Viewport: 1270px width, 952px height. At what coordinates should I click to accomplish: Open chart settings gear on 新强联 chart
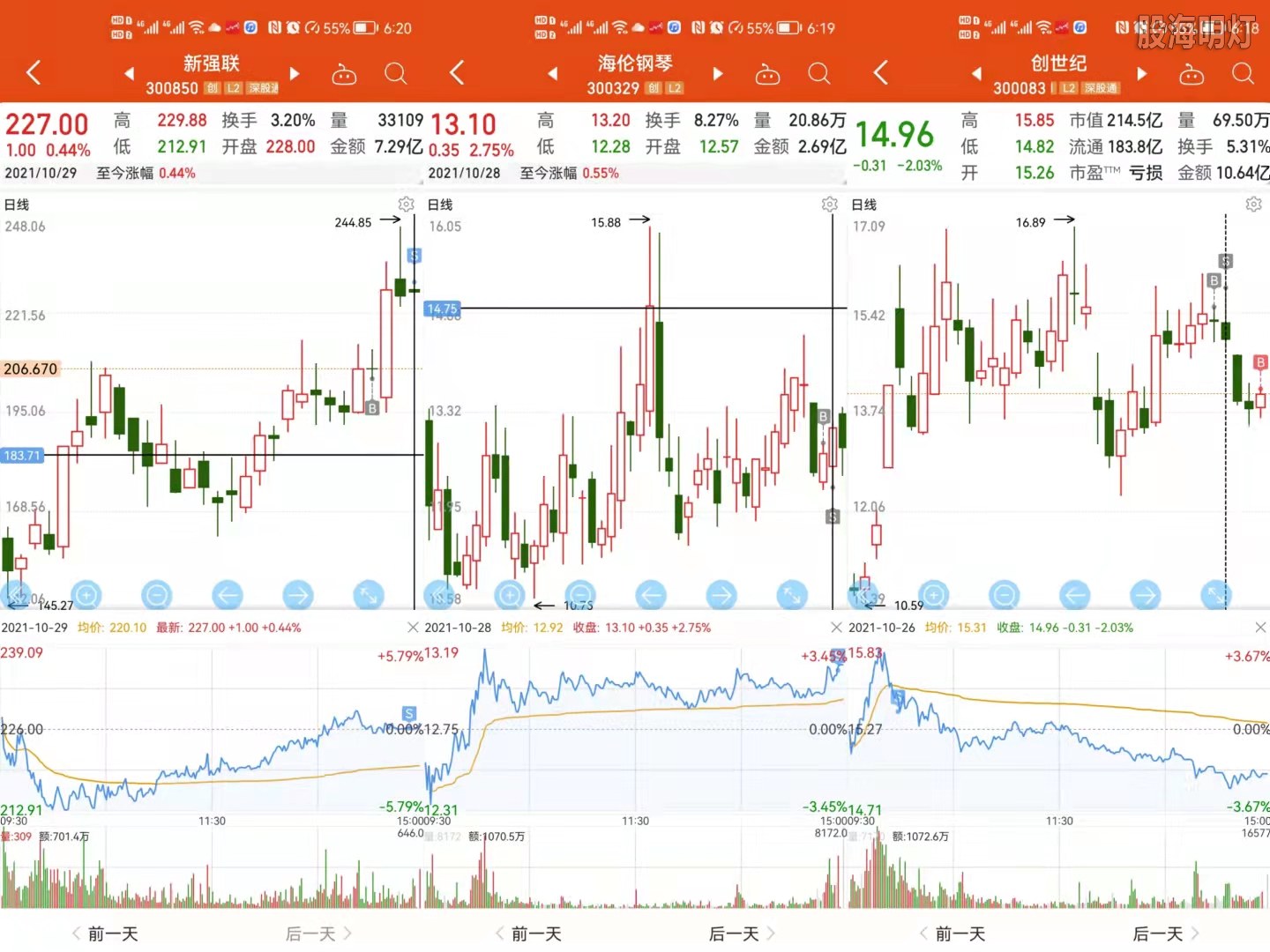coord(407,205)
